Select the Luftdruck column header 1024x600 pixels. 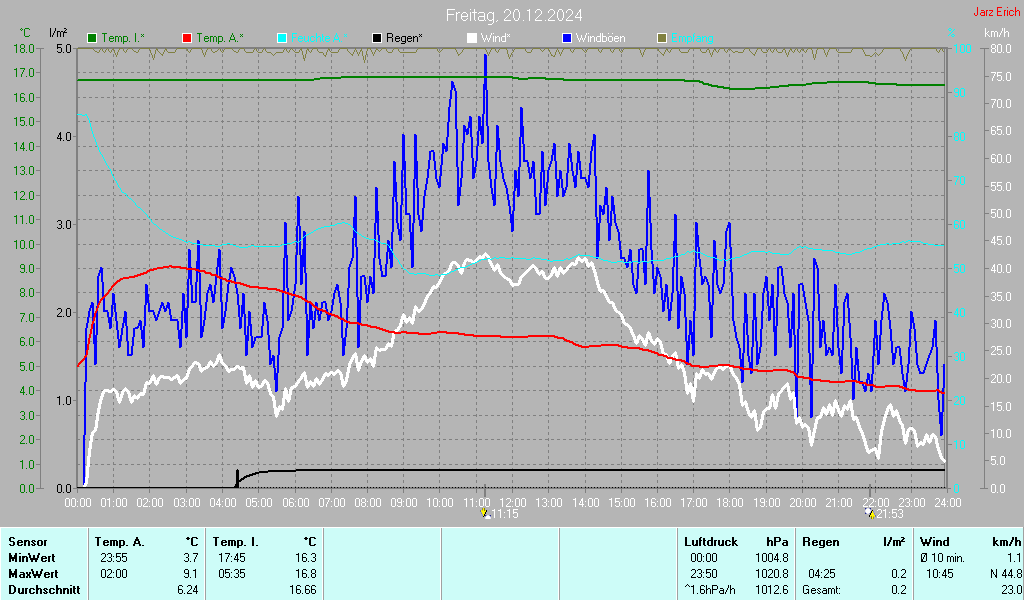coord(709,541)
